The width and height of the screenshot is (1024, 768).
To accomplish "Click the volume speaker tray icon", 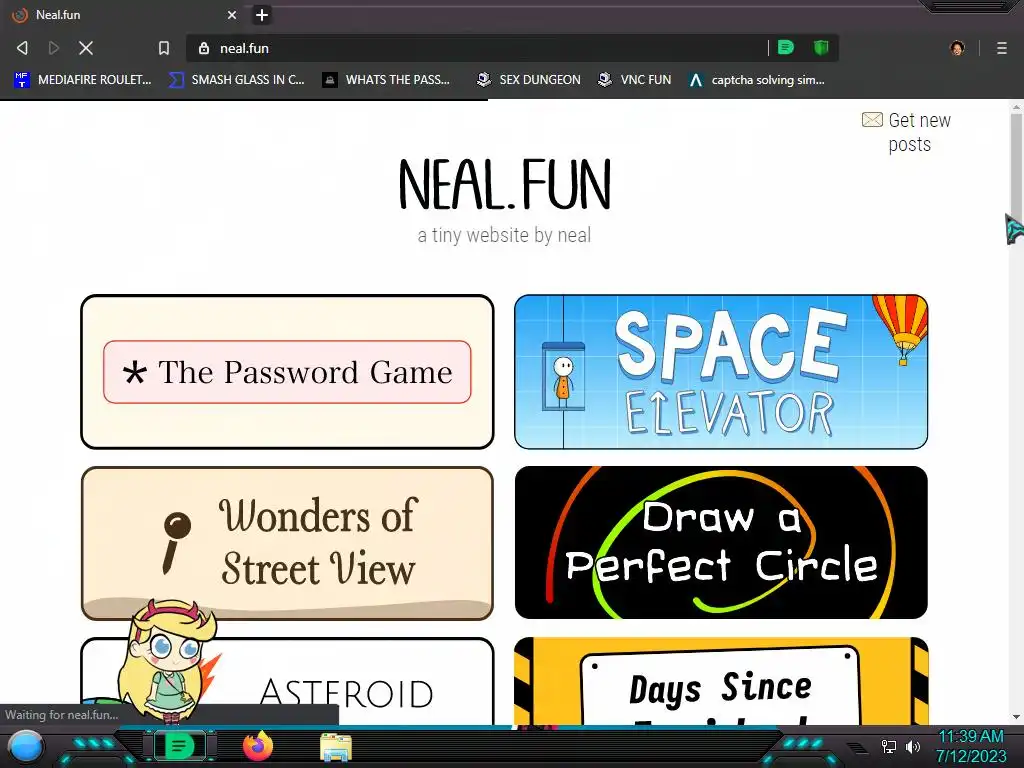I will tap(912, 746).
